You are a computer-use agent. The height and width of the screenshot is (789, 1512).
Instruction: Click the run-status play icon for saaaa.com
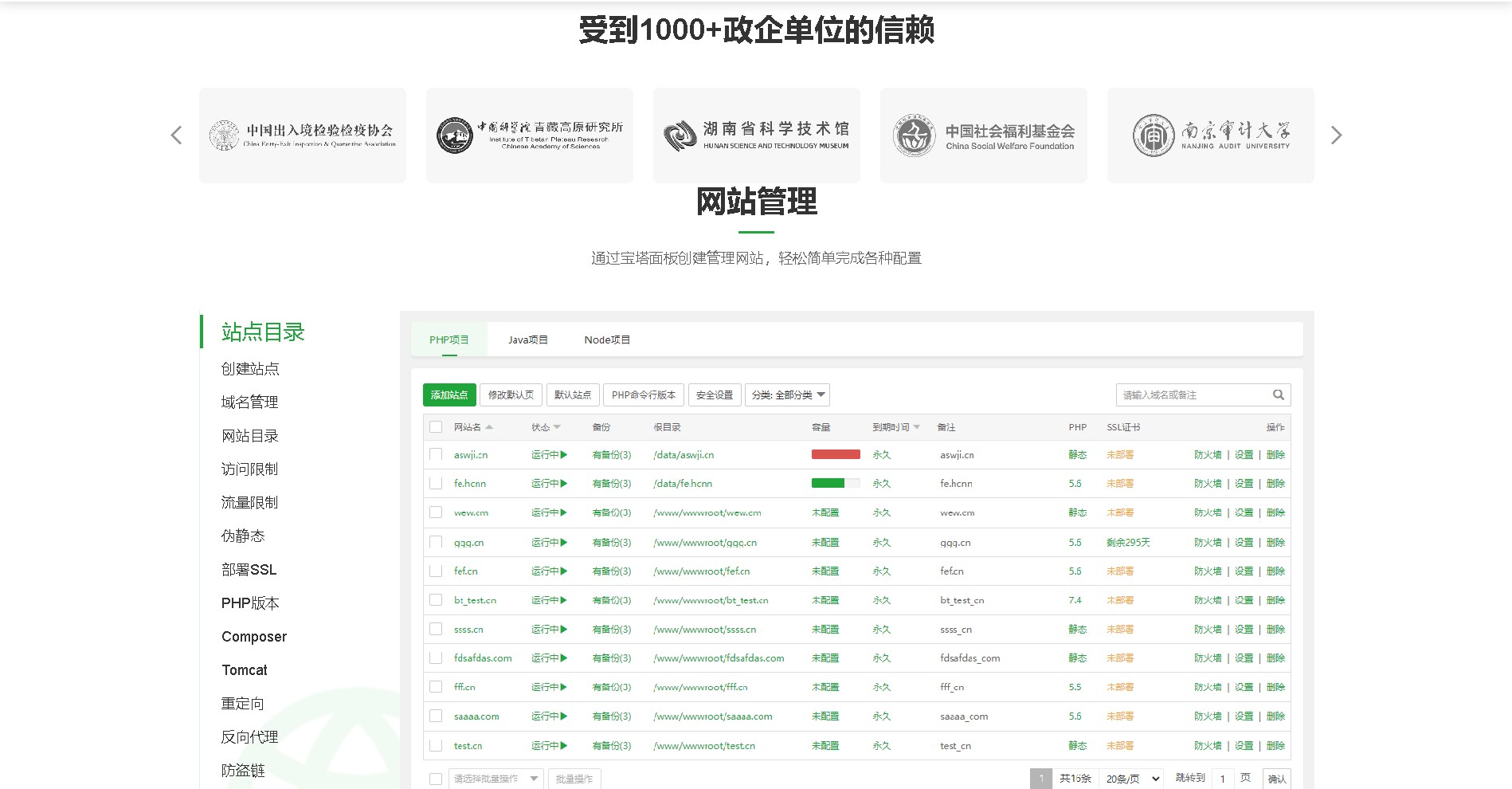click(564, 716)
